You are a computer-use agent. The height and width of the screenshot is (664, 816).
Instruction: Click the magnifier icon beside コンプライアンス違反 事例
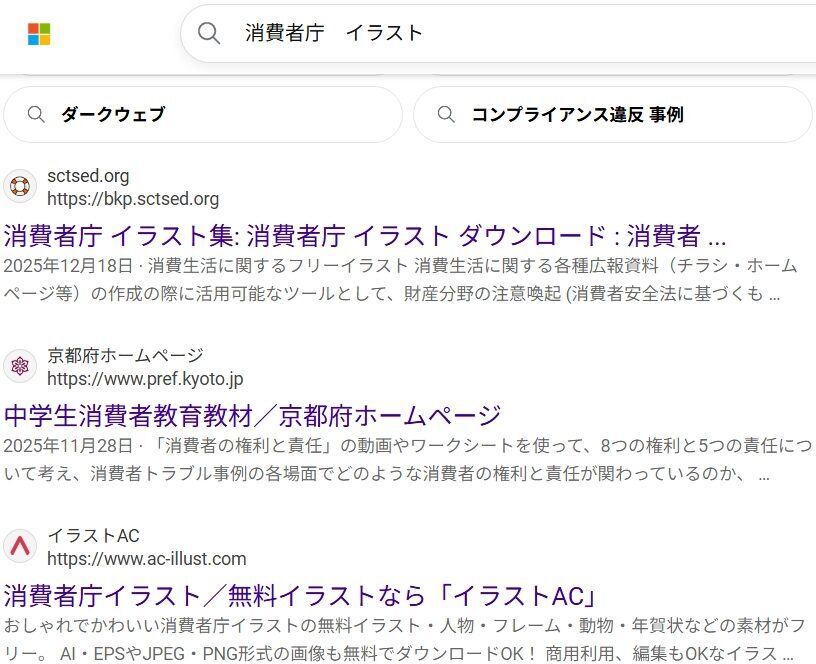click(x=446, y=114)
